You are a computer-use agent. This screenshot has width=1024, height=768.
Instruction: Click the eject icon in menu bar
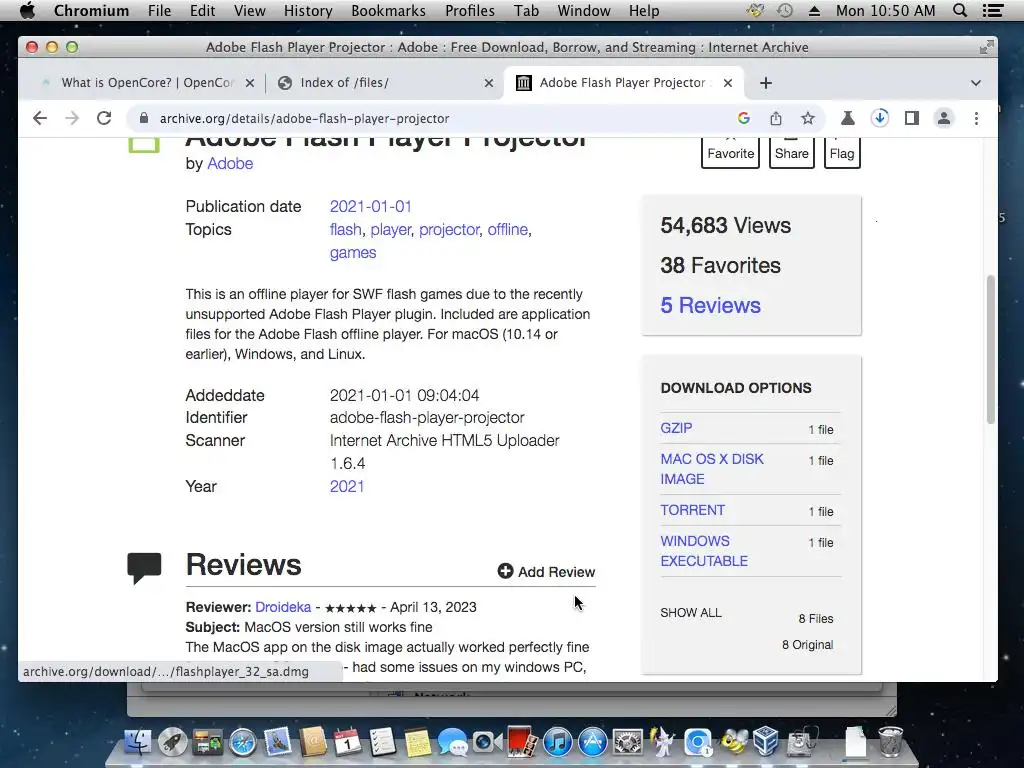814,10
